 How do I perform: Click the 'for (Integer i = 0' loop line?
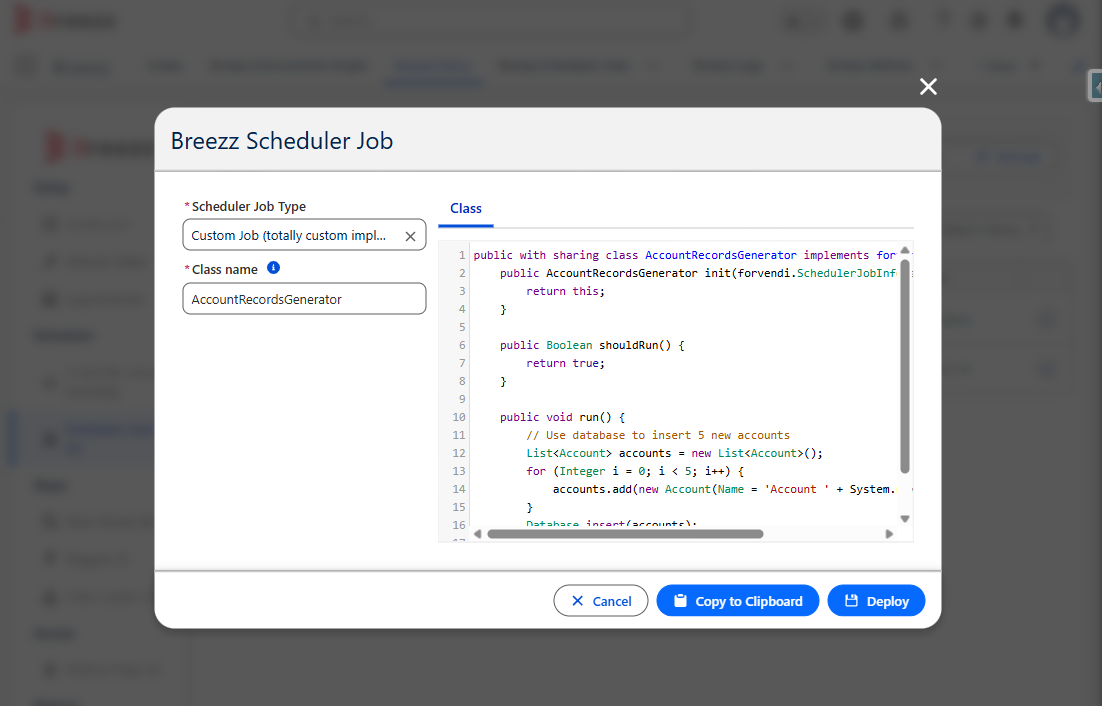point(635,471)
